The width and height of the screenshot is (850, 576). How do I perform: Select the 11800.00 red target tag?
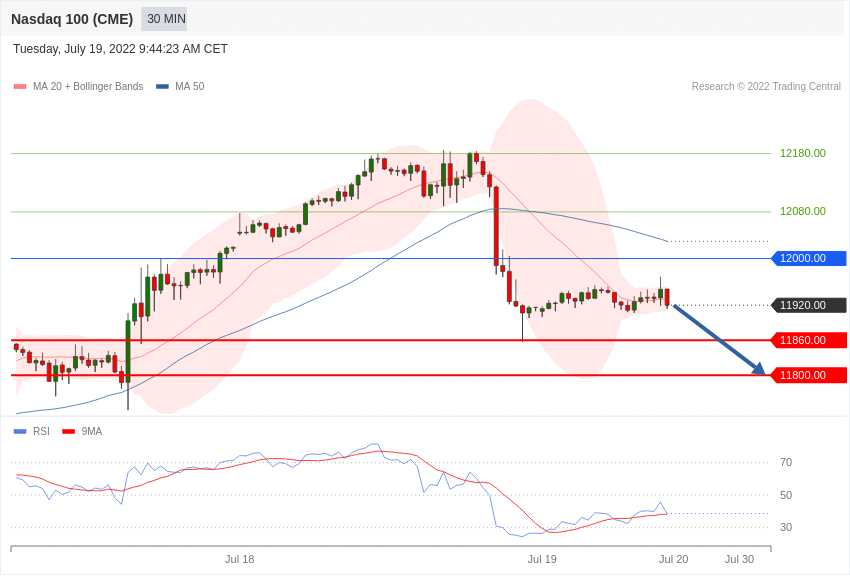click(x=809, y=375)
